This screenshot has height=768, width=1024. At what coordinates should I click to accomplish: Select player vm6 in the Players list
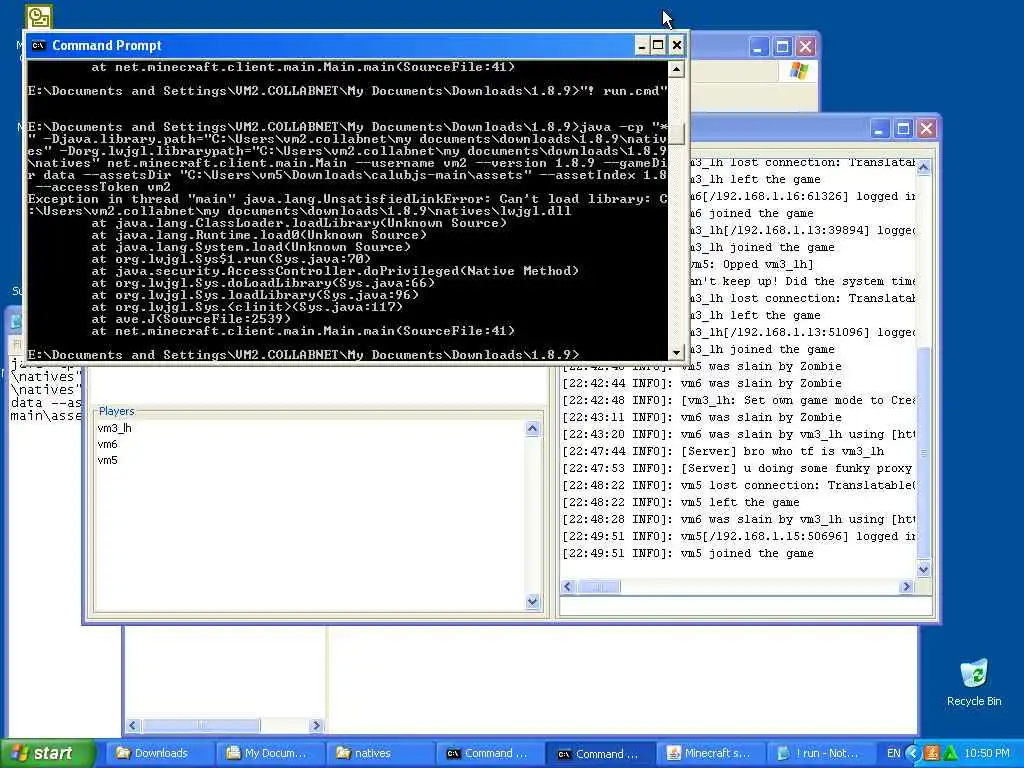tap(107, 444)
